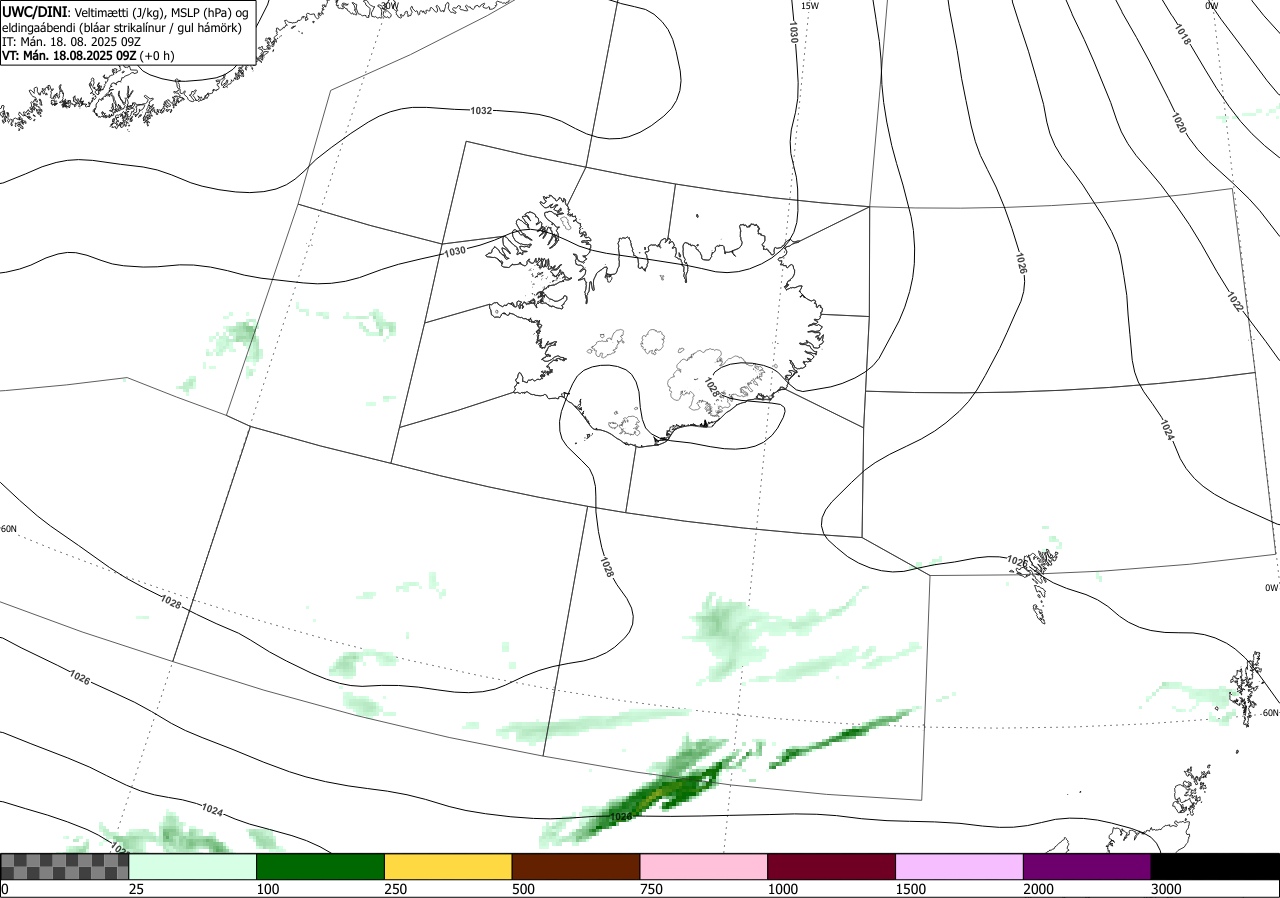Select the purple 2000–3000 legend swatch
Viewport: 1280px width, 898px height.
[x=1087, y=866]
